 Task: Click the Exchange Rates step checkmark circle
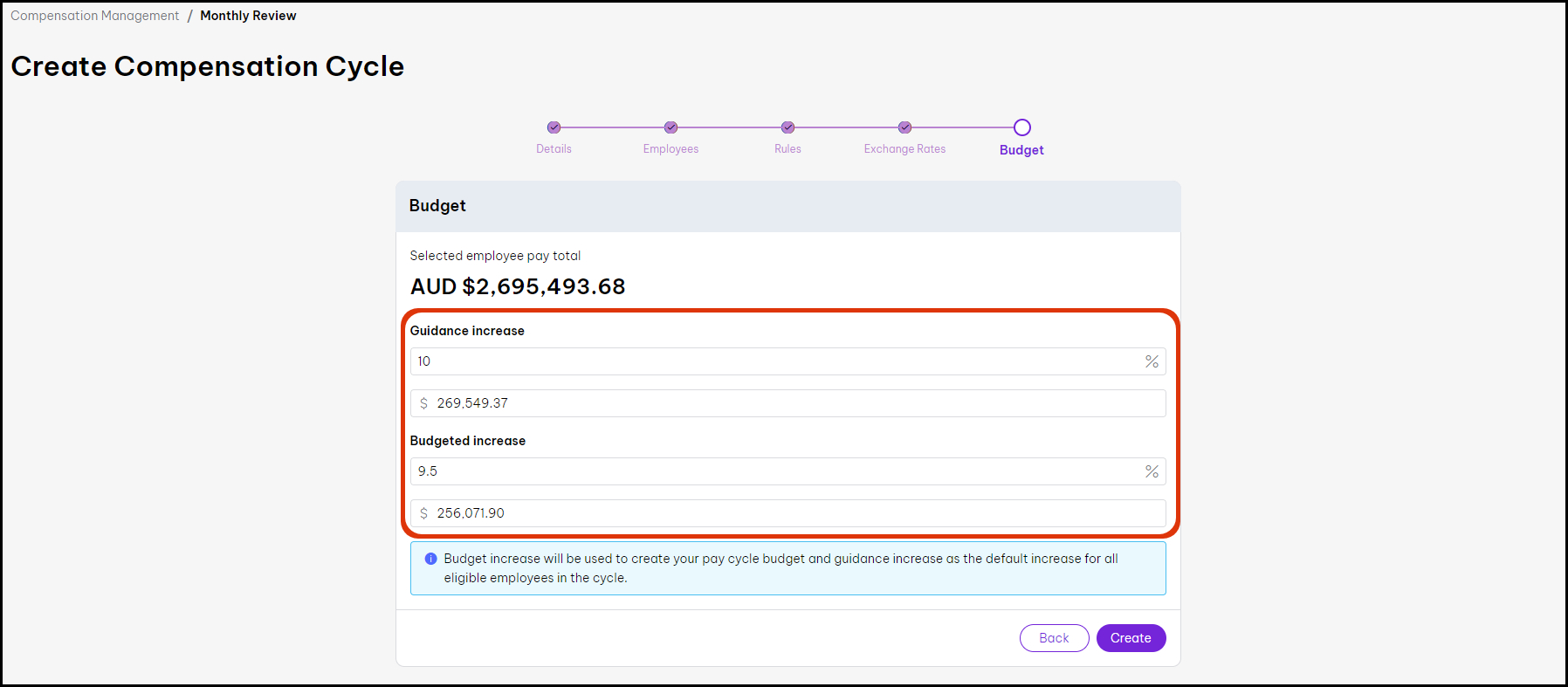(904, 127)
